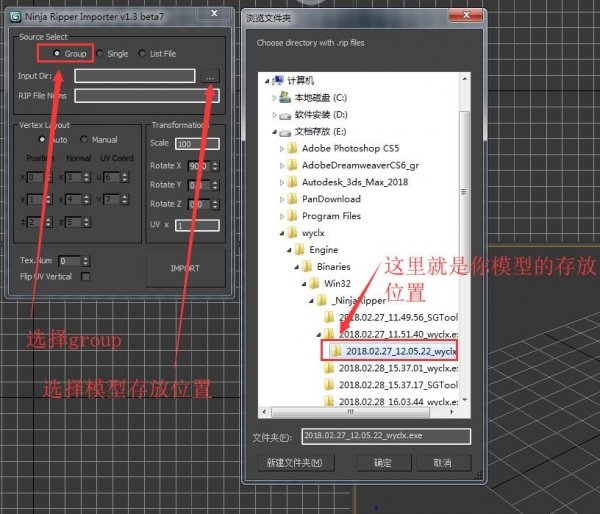The width and height of the screenshot is (600, 514).
Task: Click the Adobe Photoshop CS5 folder icon
Action: (x=292, y=149)
